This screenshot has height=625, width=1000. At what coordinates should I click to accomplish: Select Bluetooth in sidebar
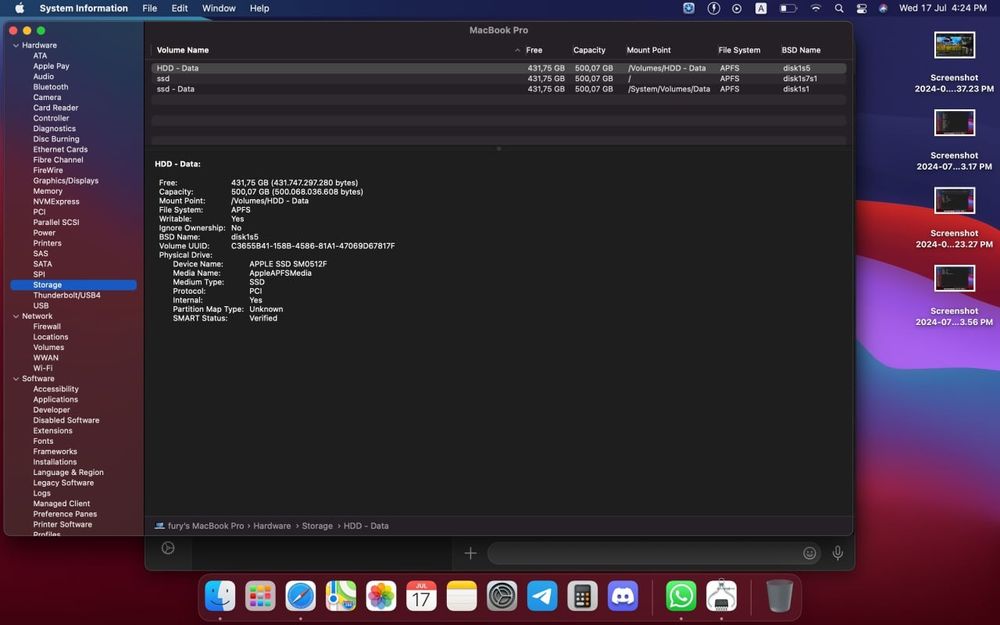50,87
